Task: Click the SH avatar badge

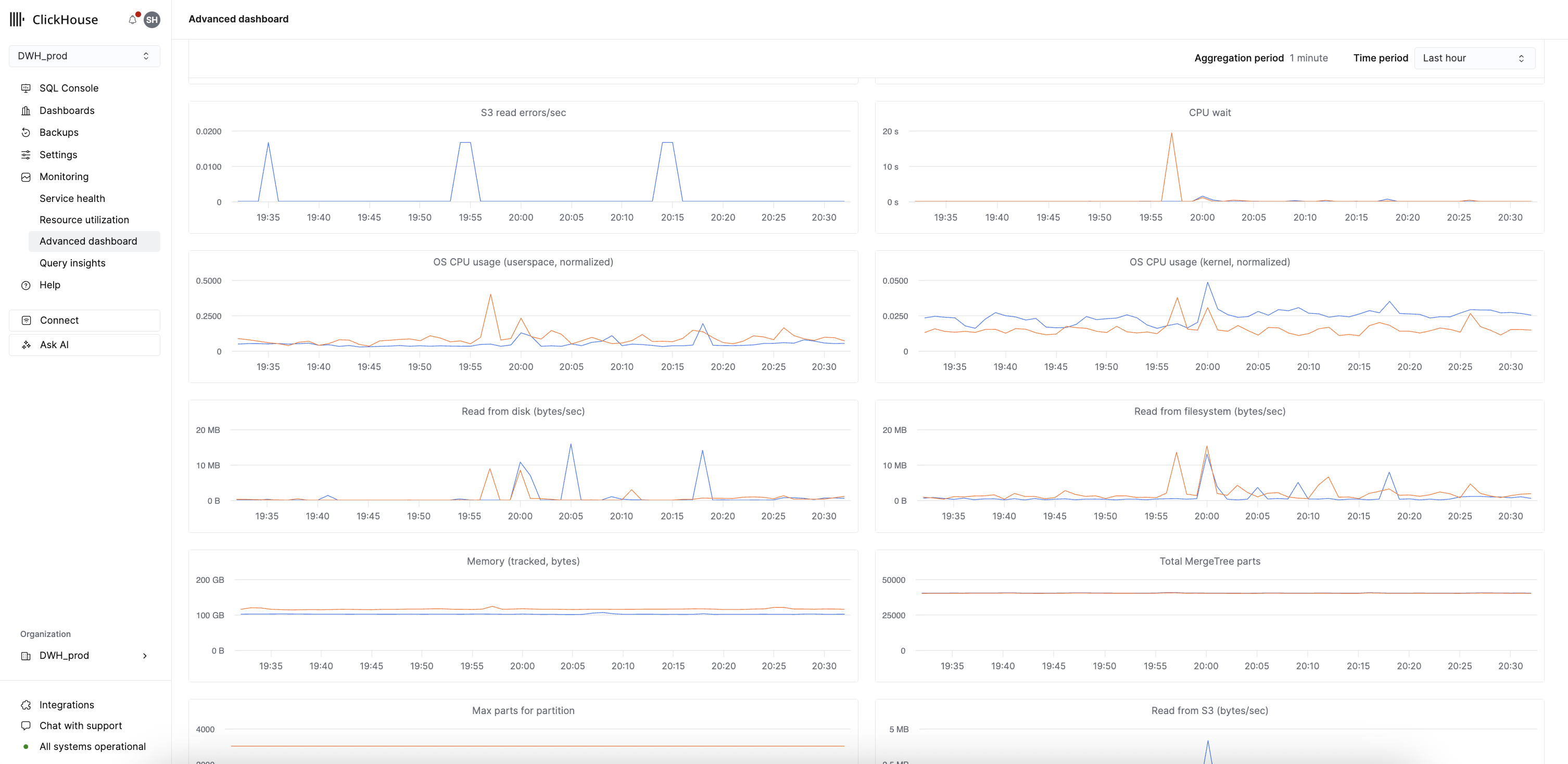Action: [151, 19]
